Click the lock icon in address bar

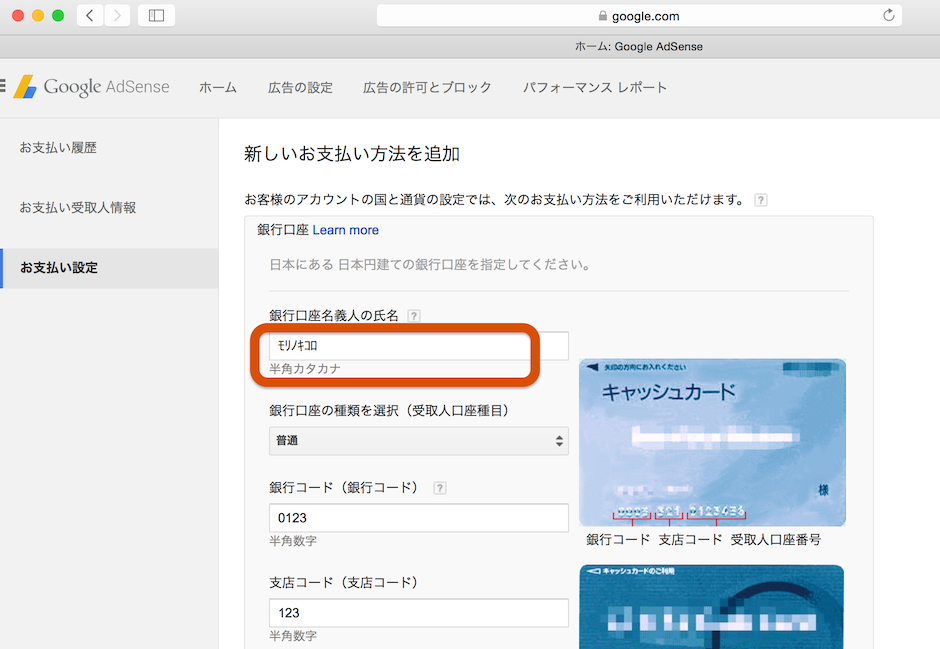(x=603, y=16)
